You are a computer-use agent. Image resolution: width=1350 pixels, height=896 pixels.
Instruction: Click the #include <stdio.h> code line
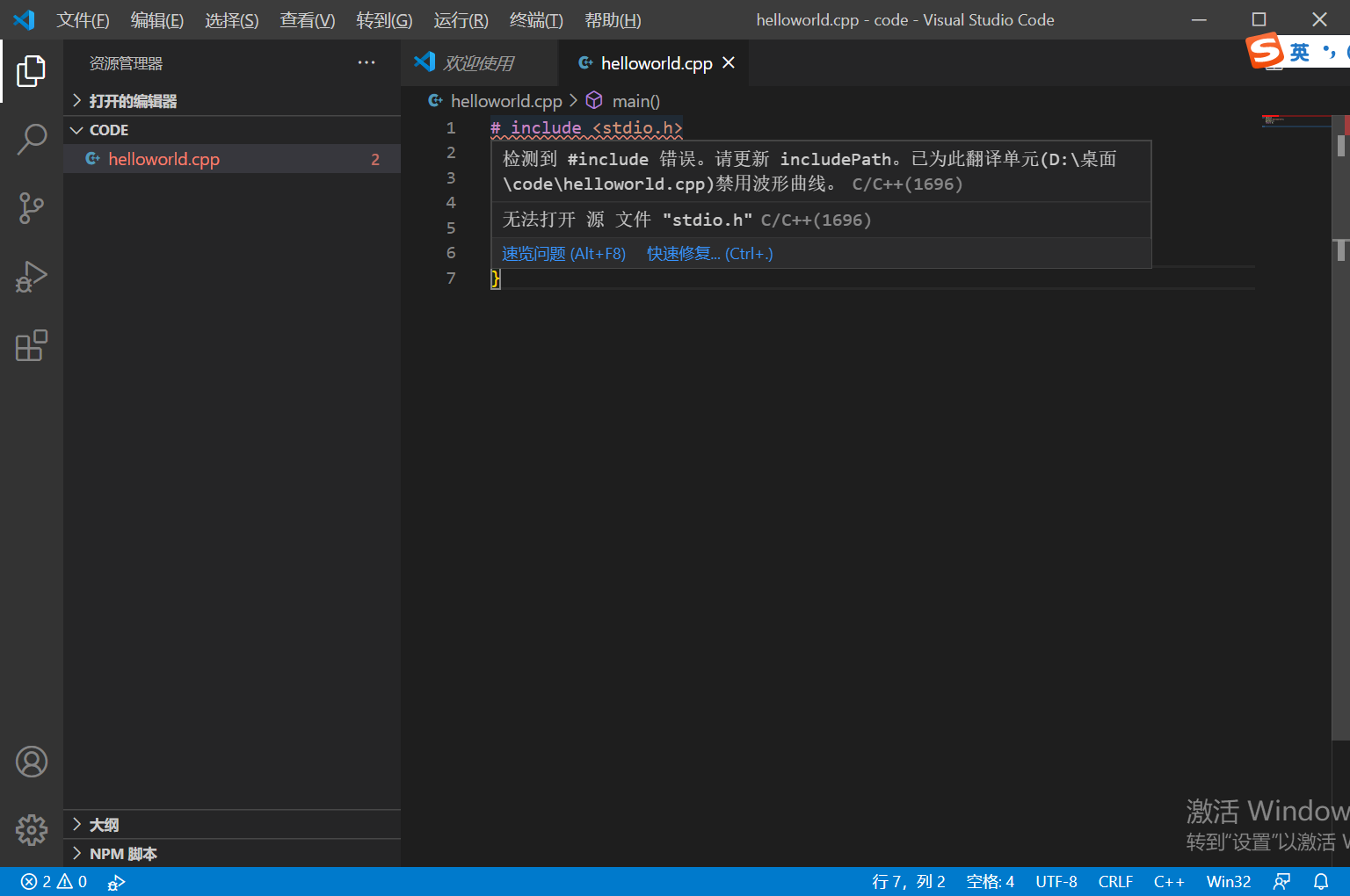586,127
